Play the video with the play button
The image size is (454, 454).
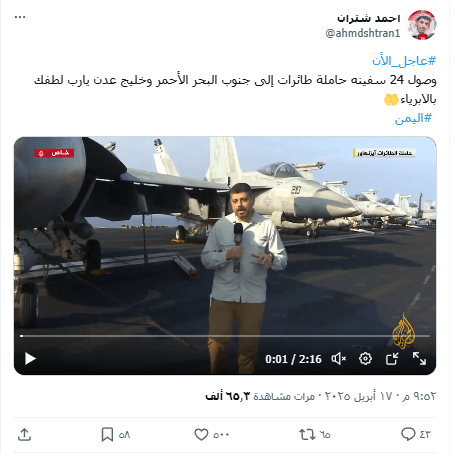coord(30,359)
